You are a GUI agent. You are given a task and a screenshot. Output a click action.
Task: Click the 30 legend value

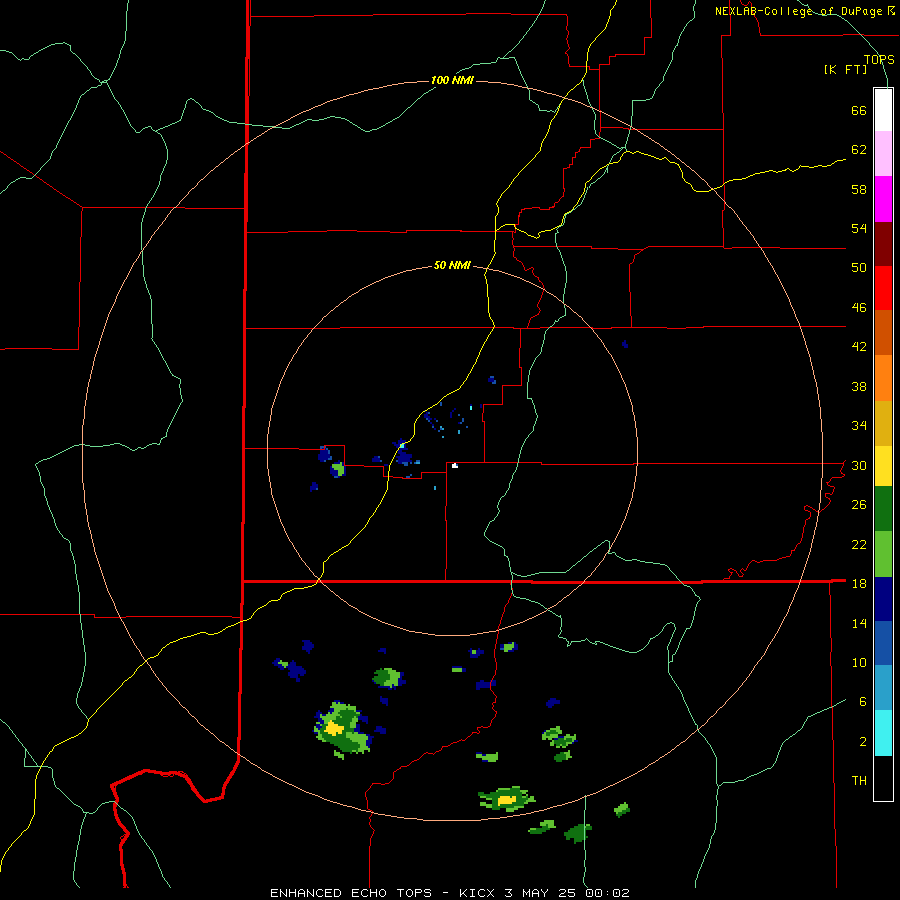pyautogui.click(x=859, y=465)
